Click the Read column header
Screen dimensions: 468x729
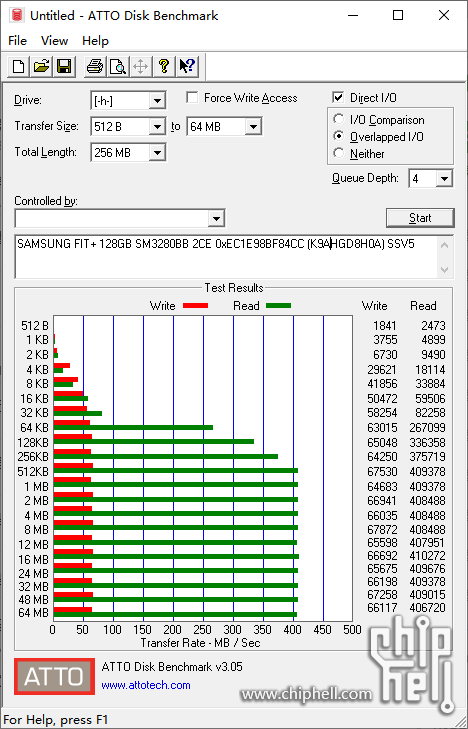[423, 306]
